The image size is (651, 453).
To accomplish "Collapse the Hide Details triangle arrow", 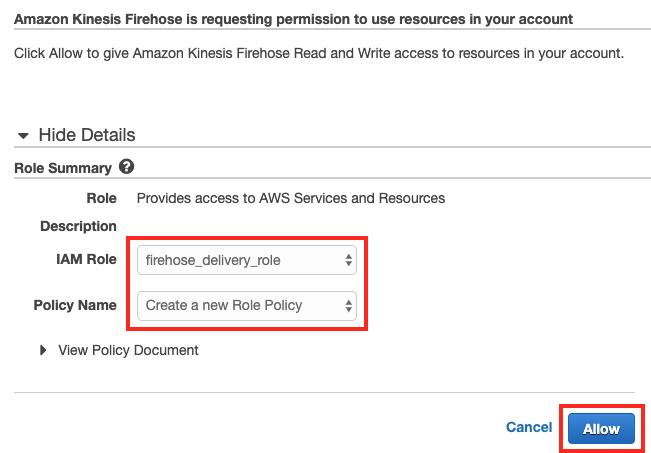I will pos(23,135).
